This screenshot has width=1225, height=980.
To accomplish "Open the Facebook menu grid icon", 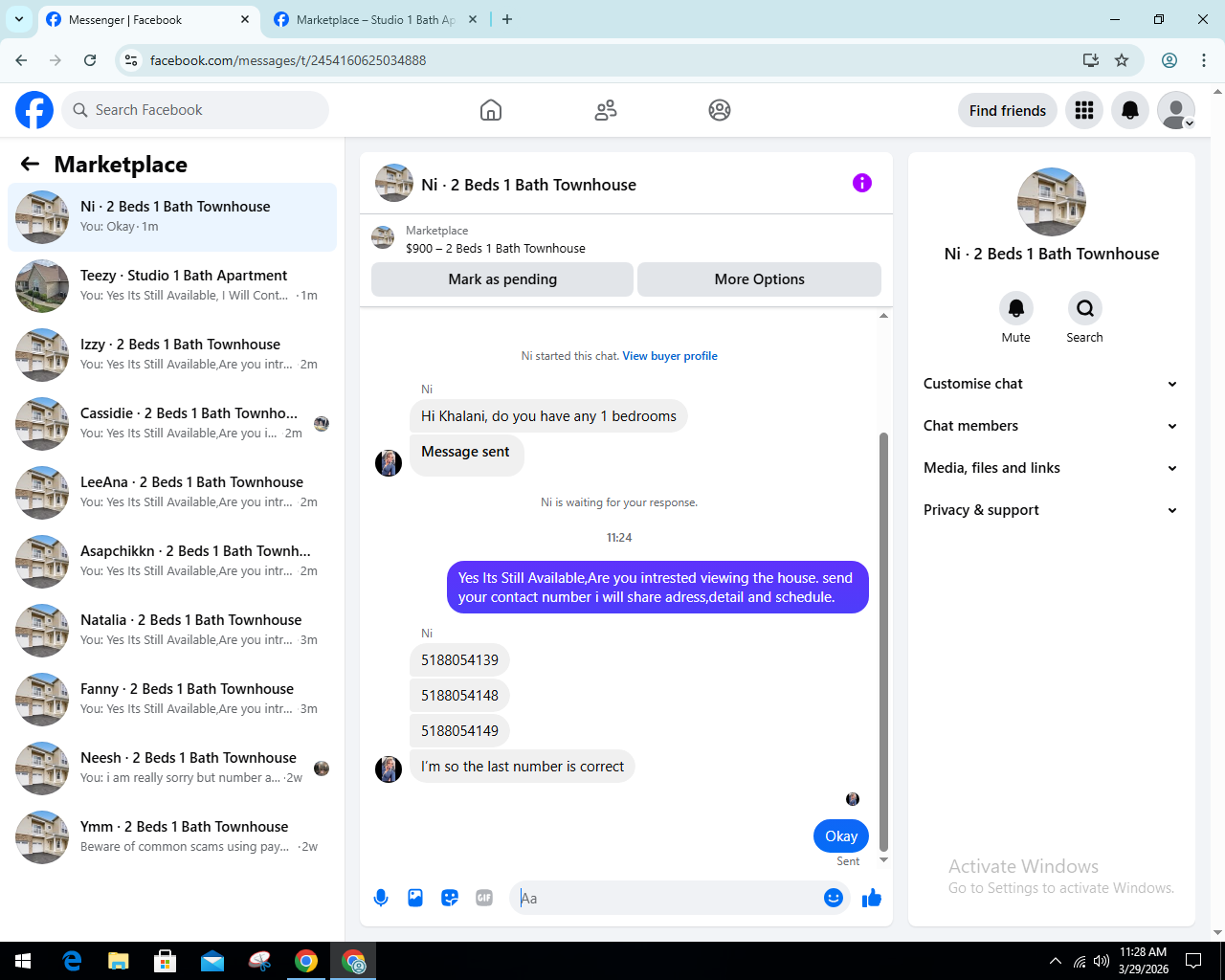I will coord(1084,110).
